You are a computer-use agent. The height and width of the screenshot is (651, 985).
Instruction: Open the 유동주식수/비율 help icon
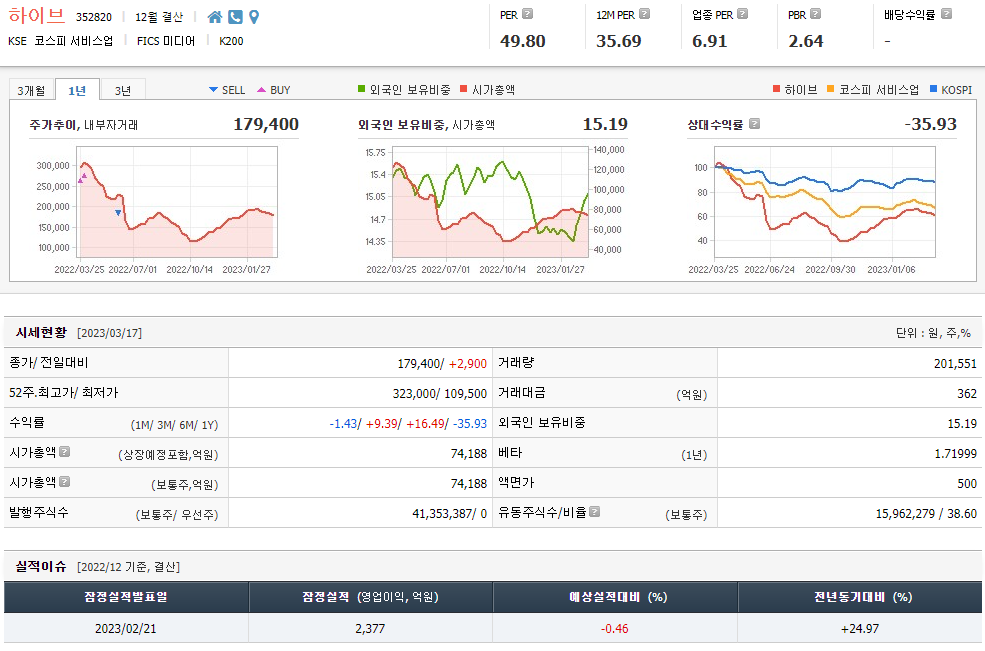click(x=594, y=512)
